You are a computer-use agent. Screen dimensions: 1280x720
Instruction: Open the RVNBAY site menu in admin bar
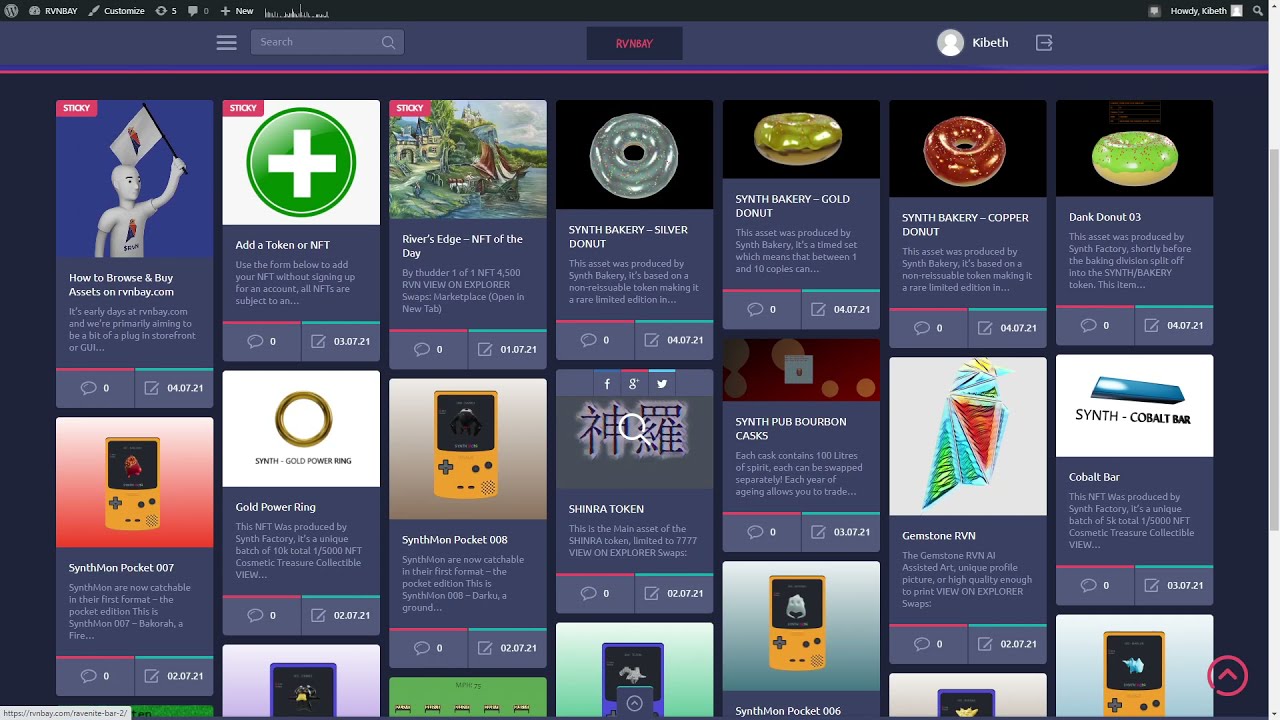click(51, 11)
